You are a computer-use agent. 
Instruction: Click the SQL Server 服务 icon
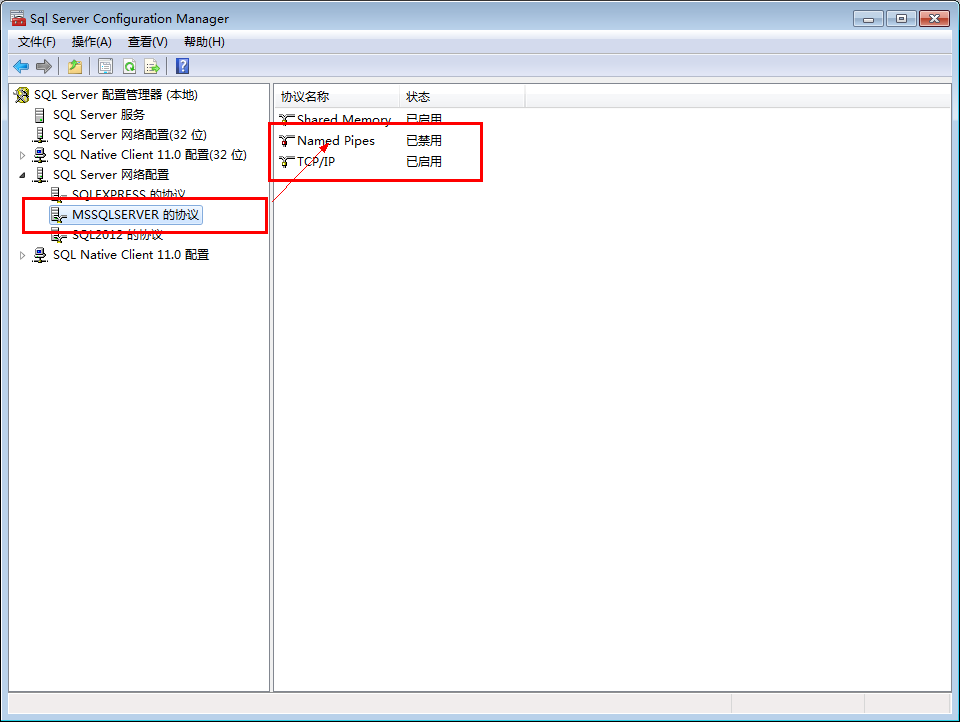pyautogui.click(x=40, y=115)
